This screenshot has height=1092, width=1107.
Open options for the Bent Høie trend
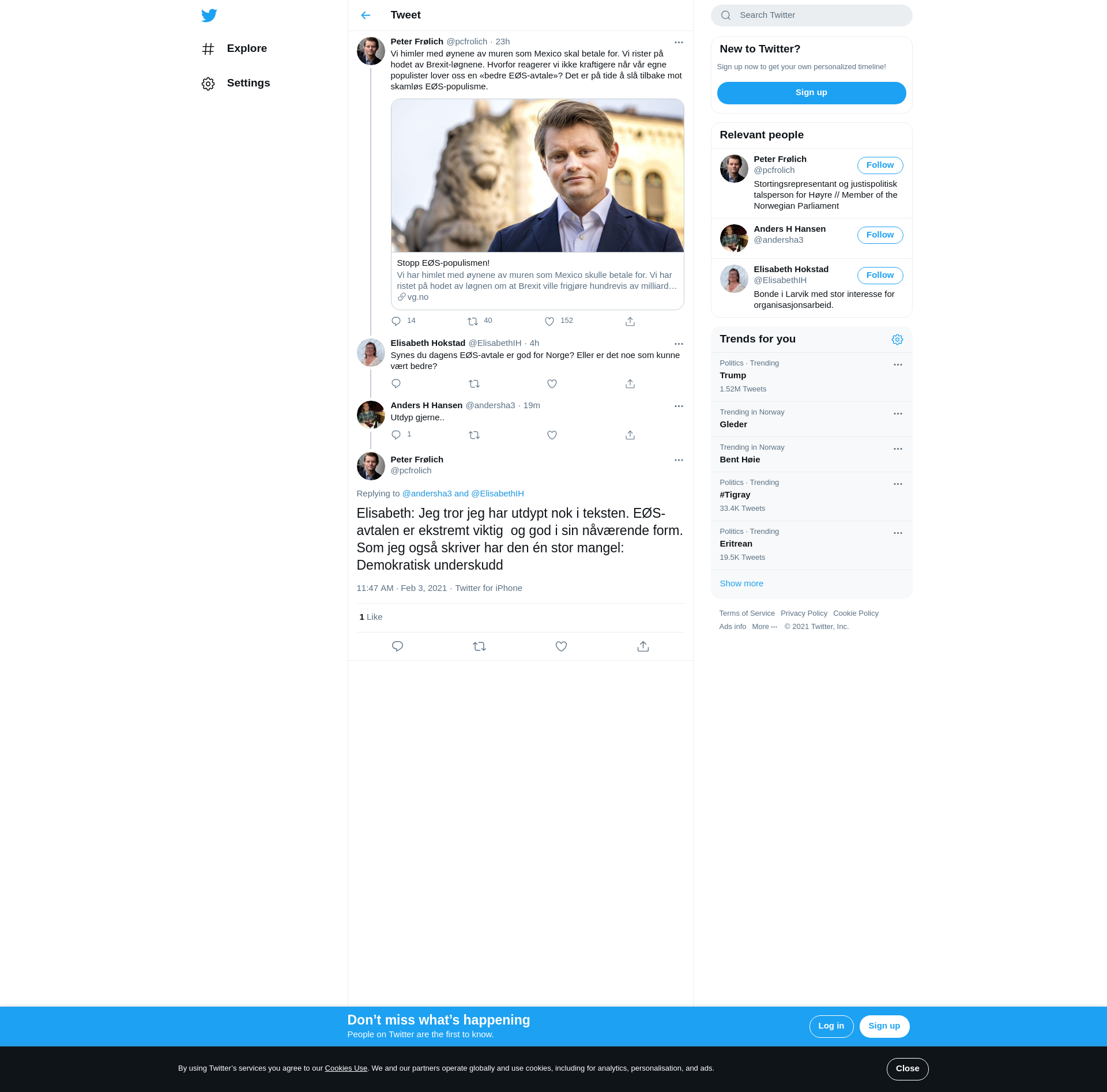[898, 449]
